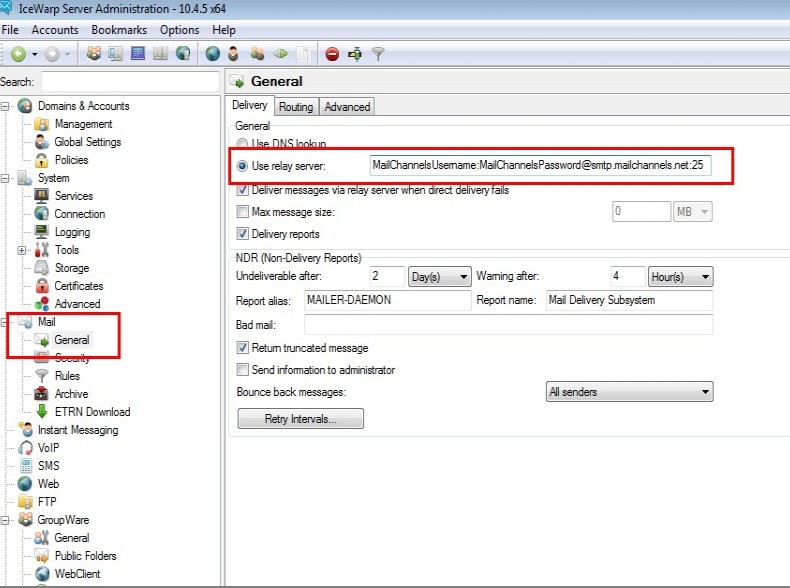This screenshot has height=588, width=790.
Task: Open the Connection tree item
Action: pyautogui.click(x=80, y=214)
